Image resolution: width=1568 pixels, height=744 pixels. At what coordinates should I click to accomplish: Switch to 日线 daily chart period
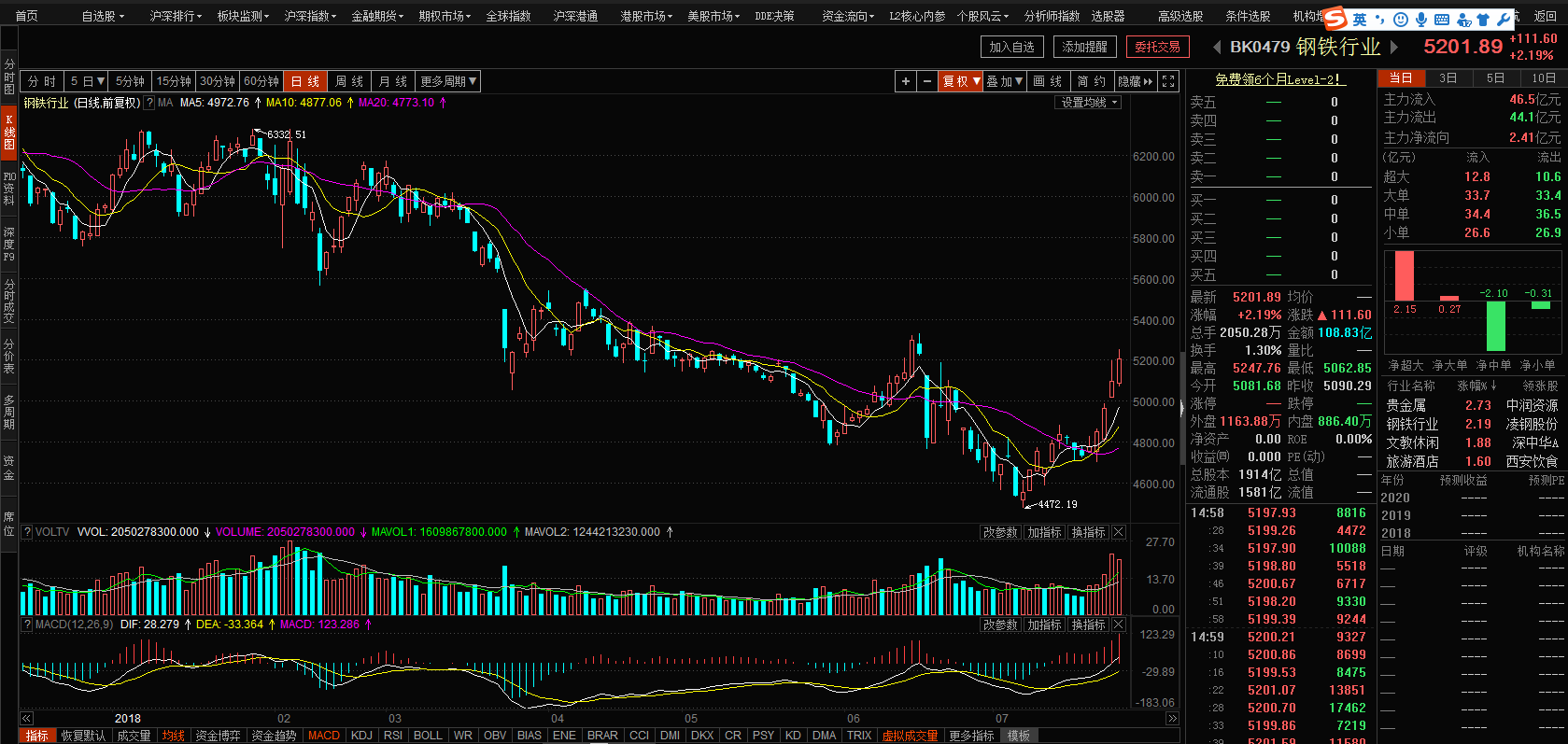pyautogui.click(x=305, y=81)
